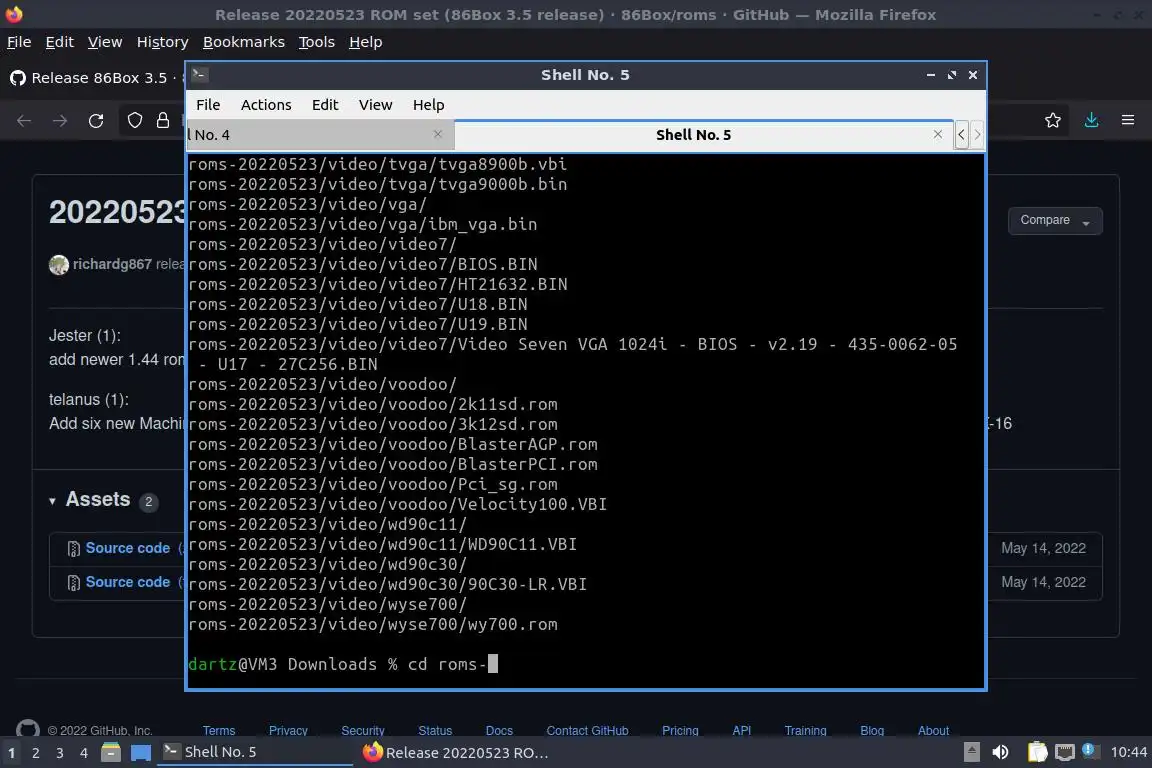Select the Shell No. 5 tab
This screenshot has height=768, width=1152.
pyautogui.click(x=694, y=135)
